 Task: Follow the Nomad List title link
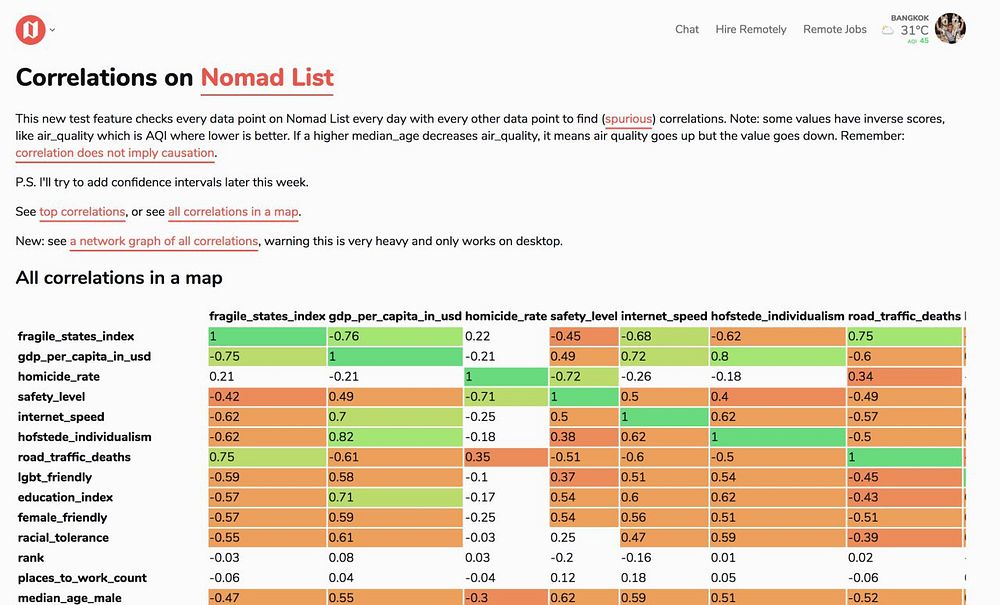point(267,77)
